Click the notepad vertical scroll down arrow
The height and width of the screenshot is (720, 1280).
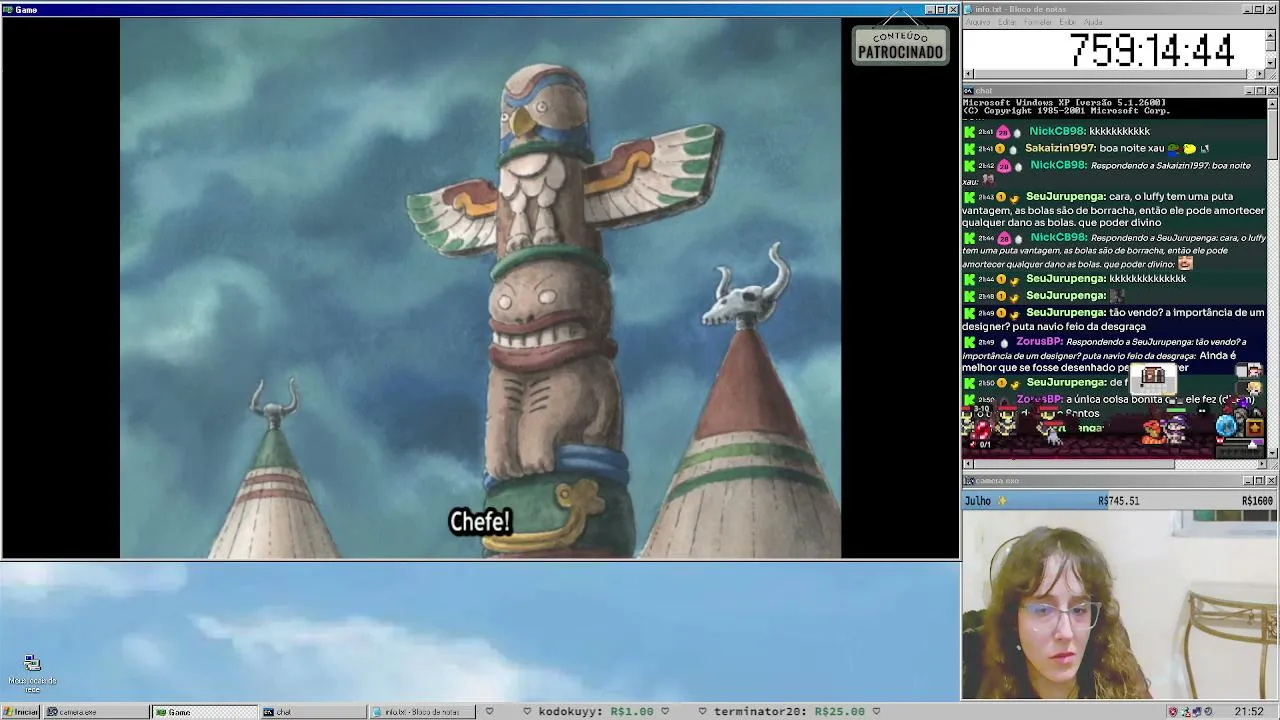coord(1271,63)
